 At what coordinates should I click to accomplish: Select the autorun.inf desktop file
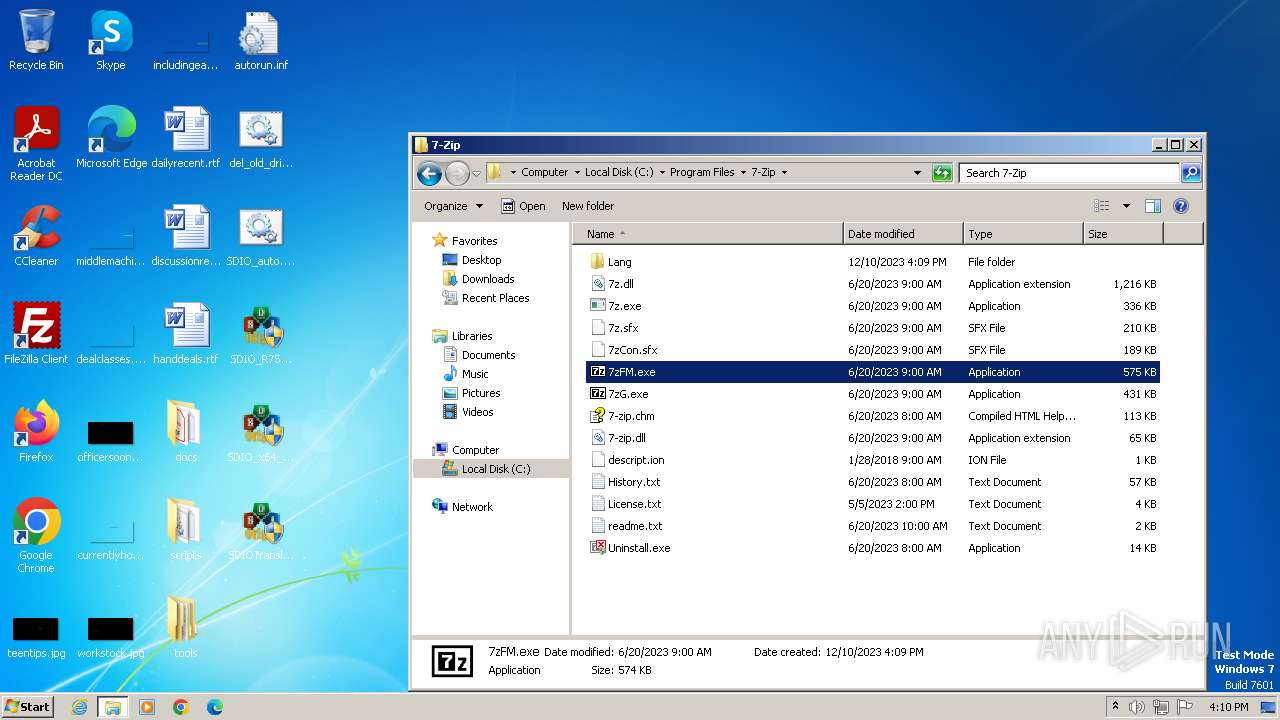tap(261, 40)
